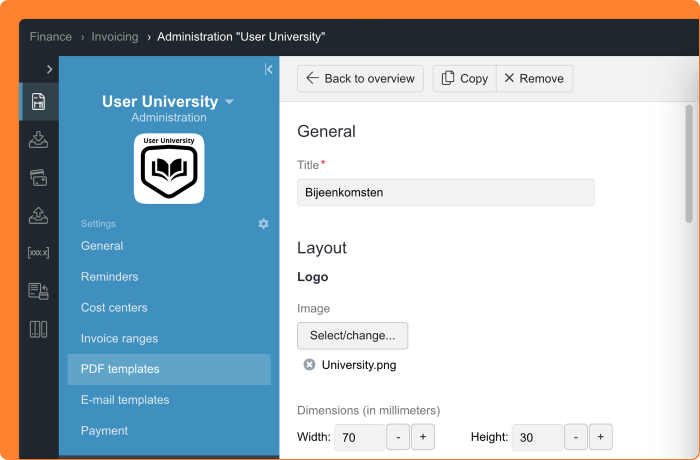Increase the Width value with plus button
The height and width of the screenshot is (460, 700).
pos(422,437)
